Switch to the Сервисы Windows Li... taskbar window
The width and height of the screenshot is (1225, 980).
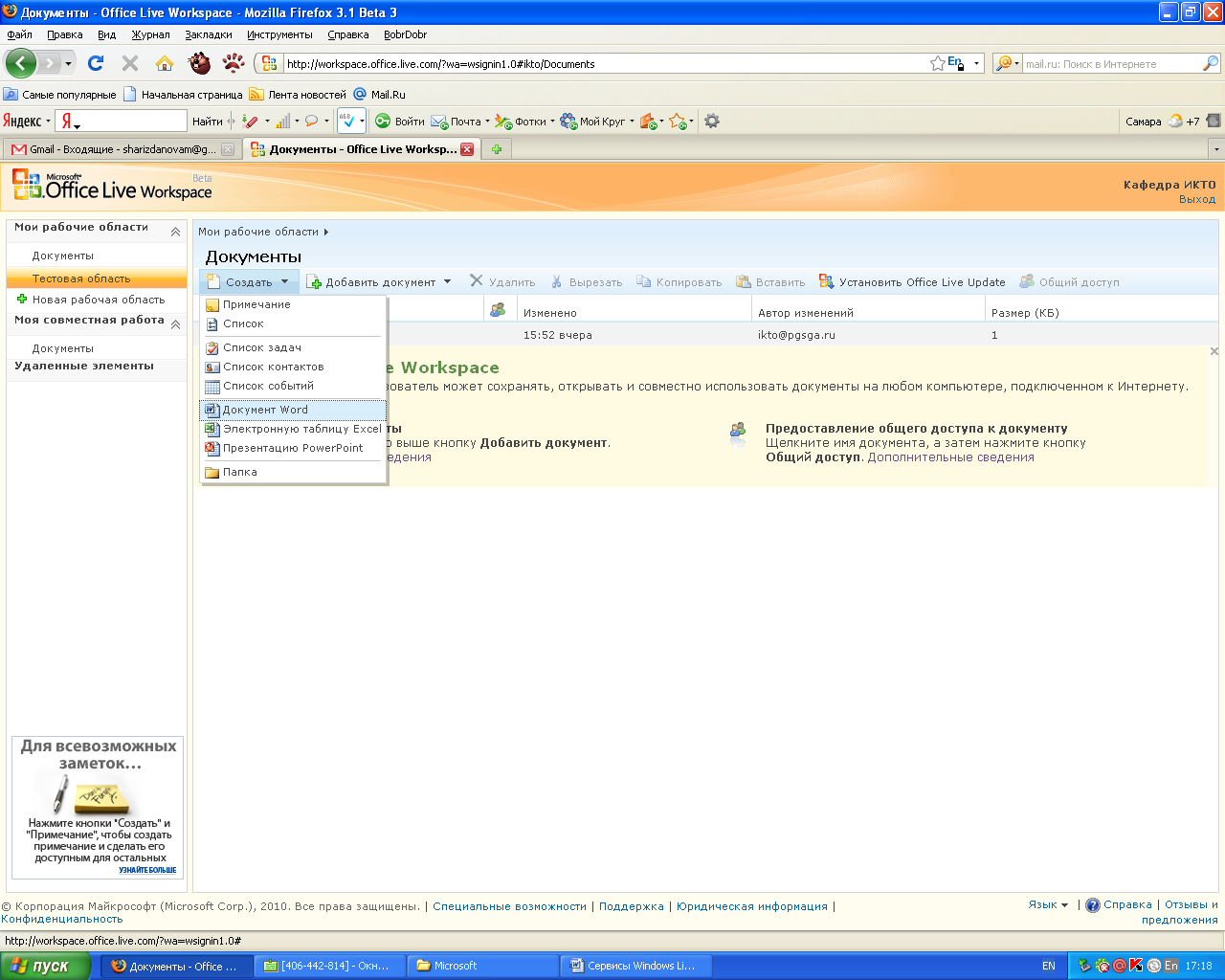(x=635, y=966)
